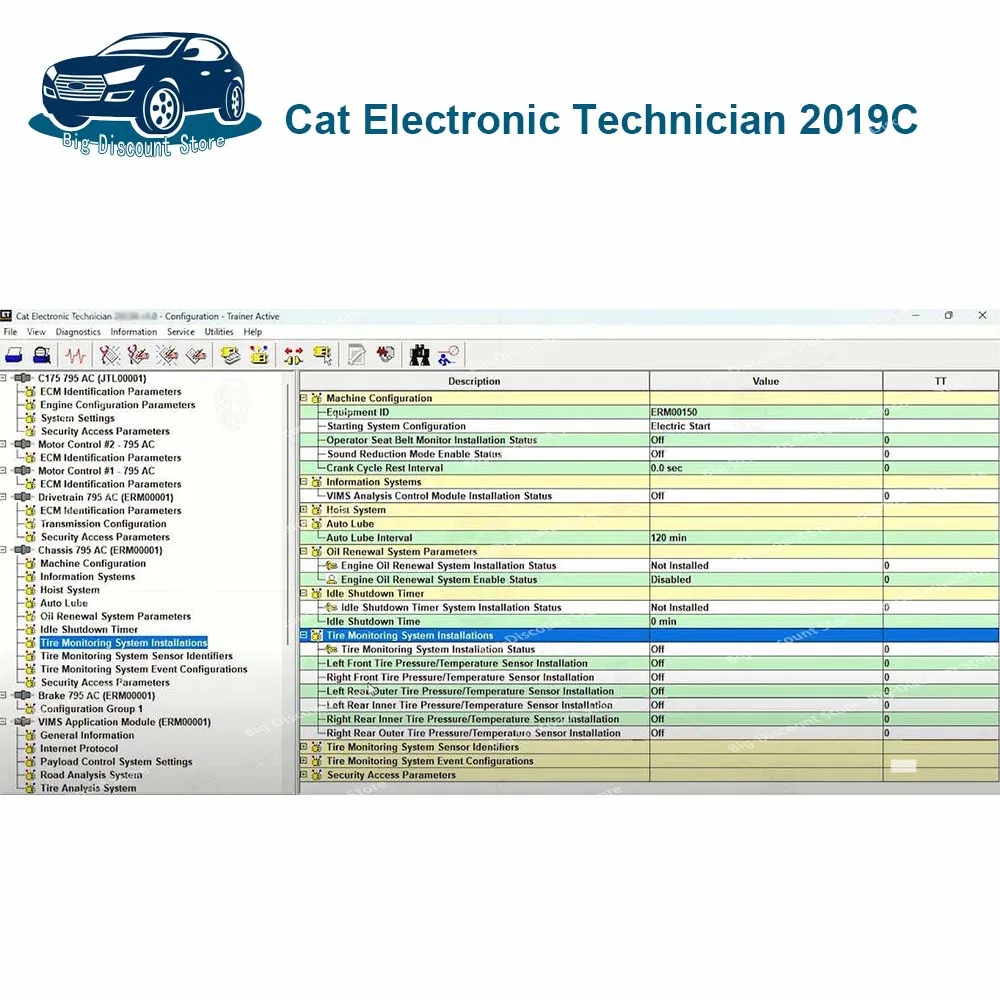
Task: Select Payload Control System Settings in the tree
Action: coord(116,762)
